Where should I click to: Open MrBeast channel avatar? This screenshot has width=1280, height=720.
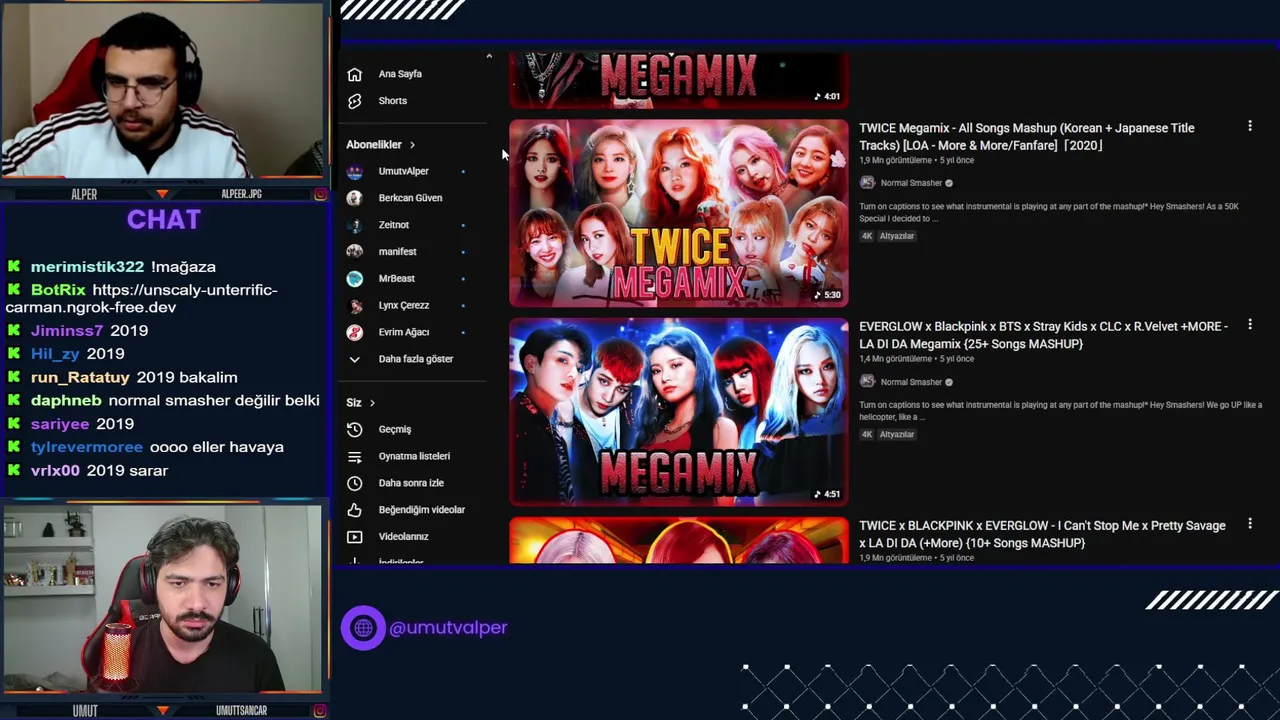click(x=354, y=279)
